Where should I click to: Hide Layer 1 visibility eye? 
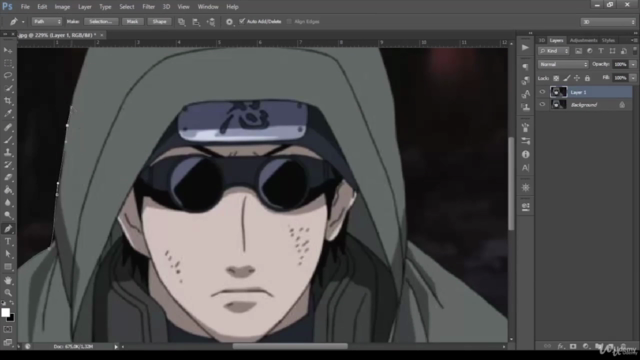pos(542,92)
